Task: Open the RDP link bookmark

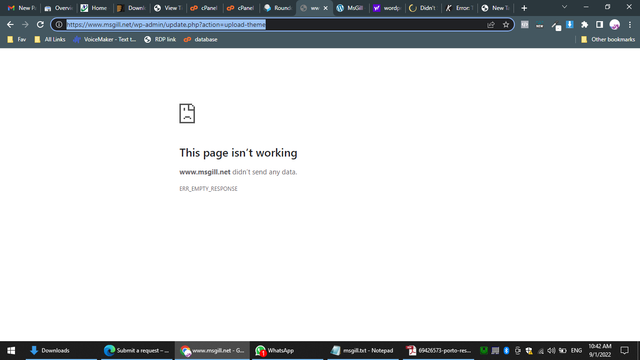Action: 160,39
